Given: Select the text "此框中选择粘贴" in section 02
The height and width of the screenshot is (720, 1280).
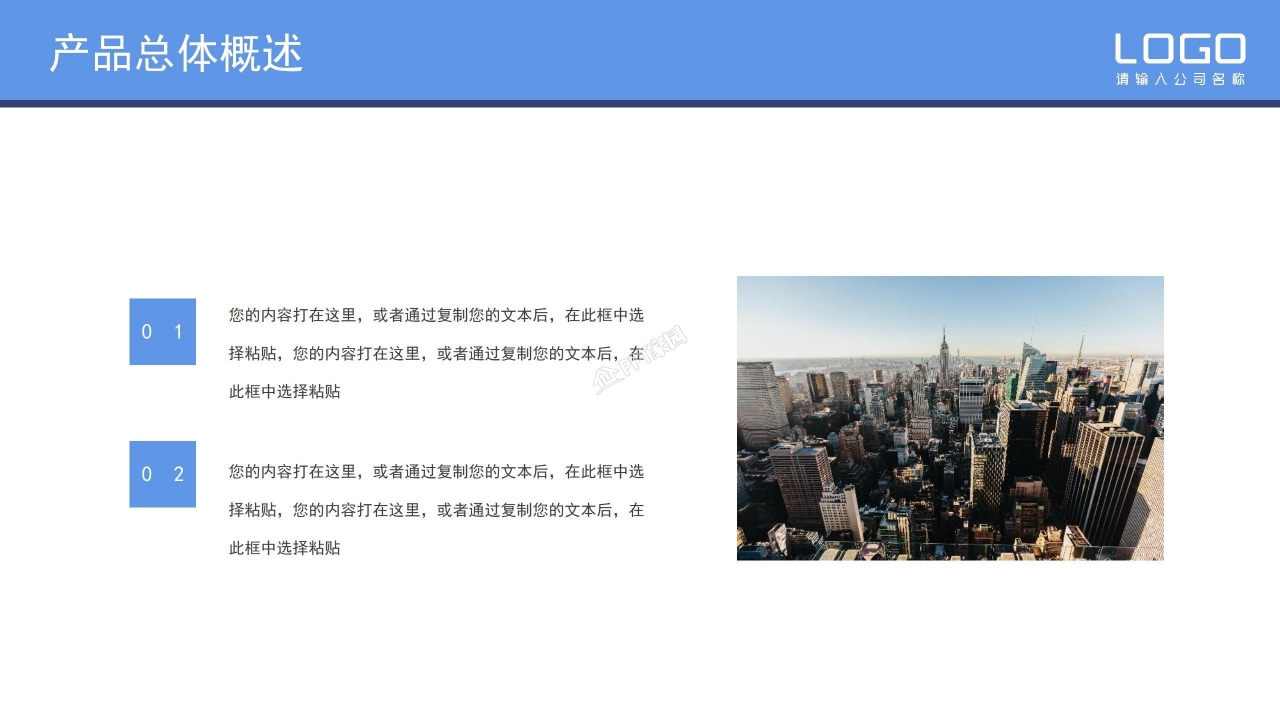Looking at the screenshot, I should [x=286, y=548].
